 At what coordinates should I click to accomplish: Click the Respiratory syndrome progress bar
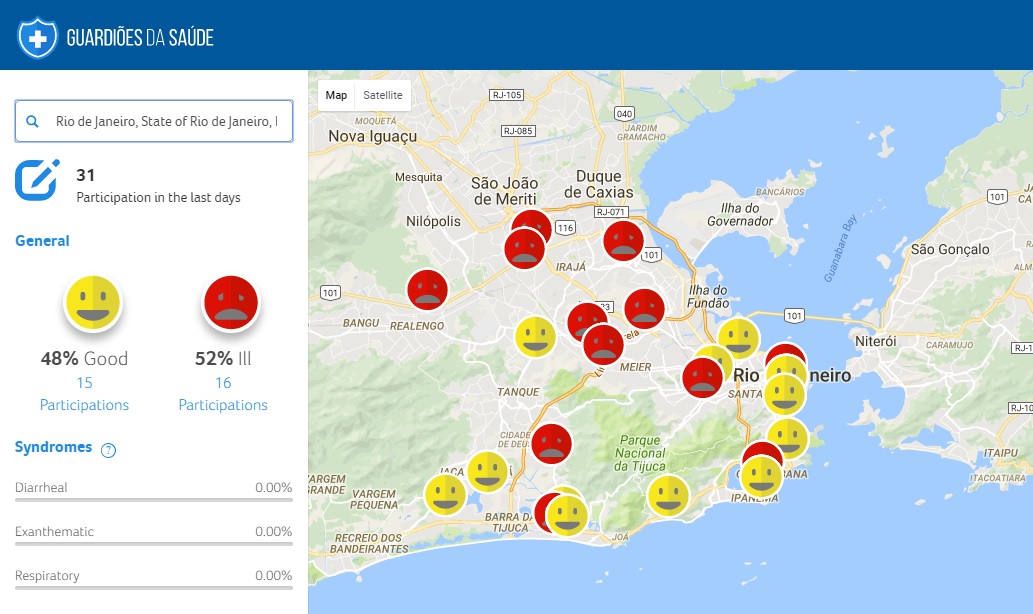(x=153, y=587)
